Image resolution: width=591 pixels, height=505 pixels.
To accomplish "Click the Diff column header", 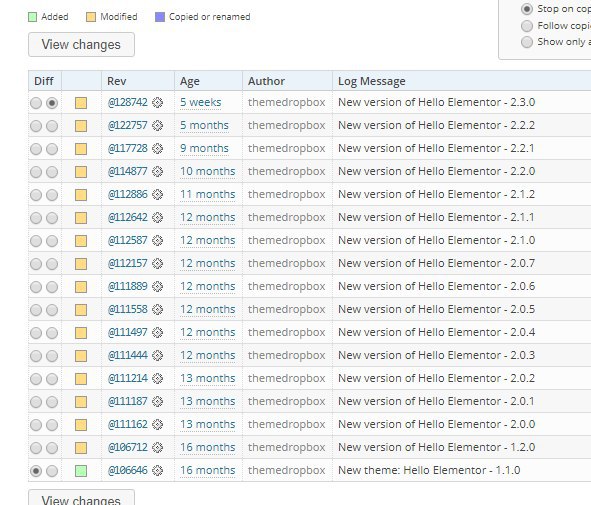I will point(44,81).
